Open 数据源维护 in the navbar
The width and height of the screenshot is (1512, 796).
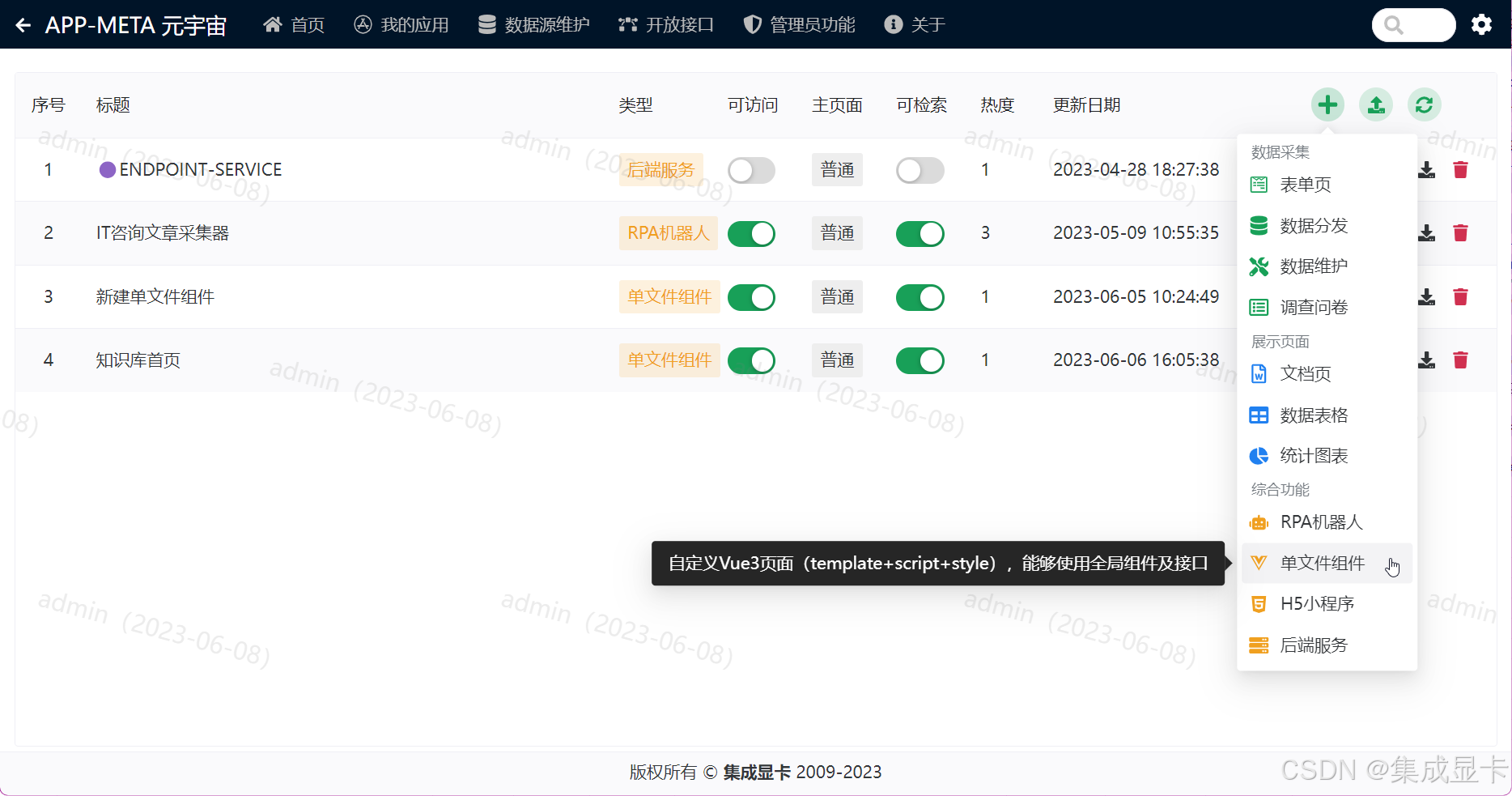[x=533, y=25]
